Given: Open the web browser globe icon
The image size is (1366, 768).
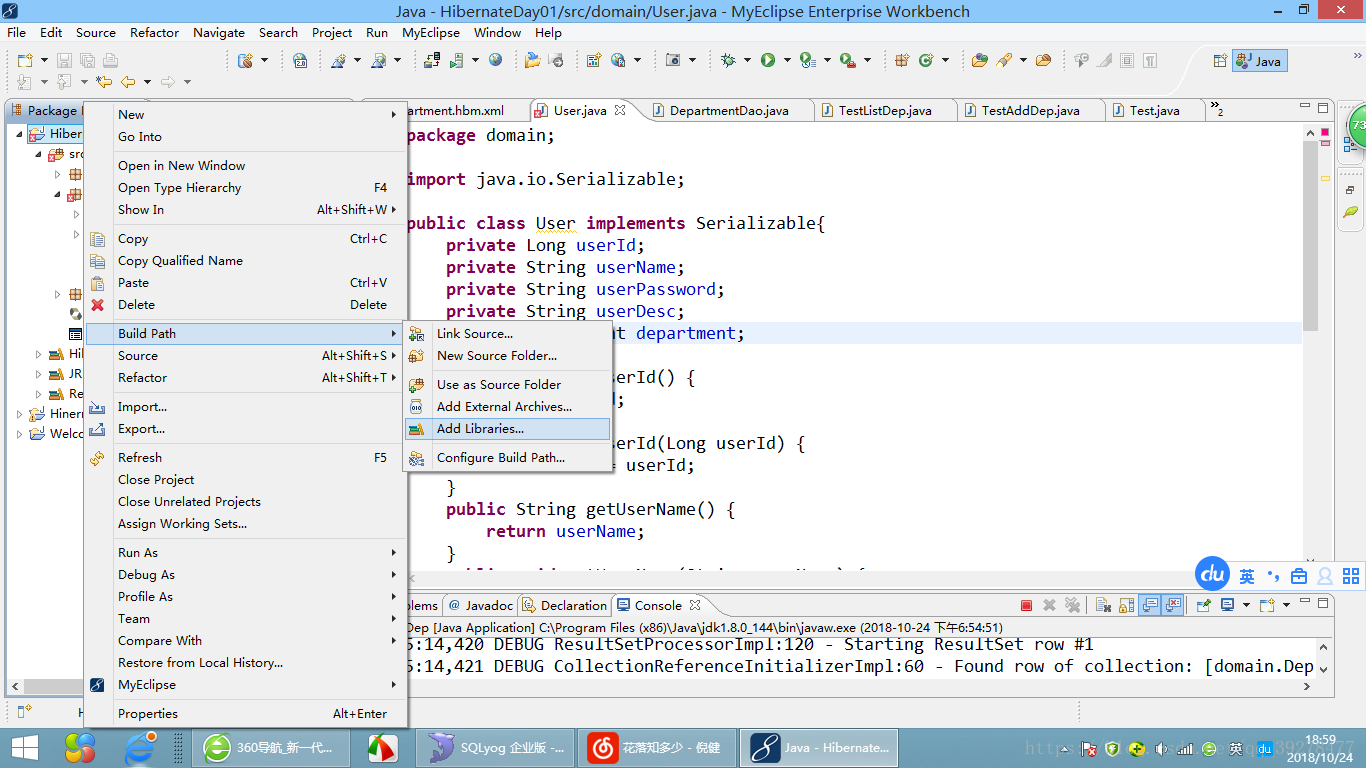Looking at the screenshot, I should coord(496,60).
